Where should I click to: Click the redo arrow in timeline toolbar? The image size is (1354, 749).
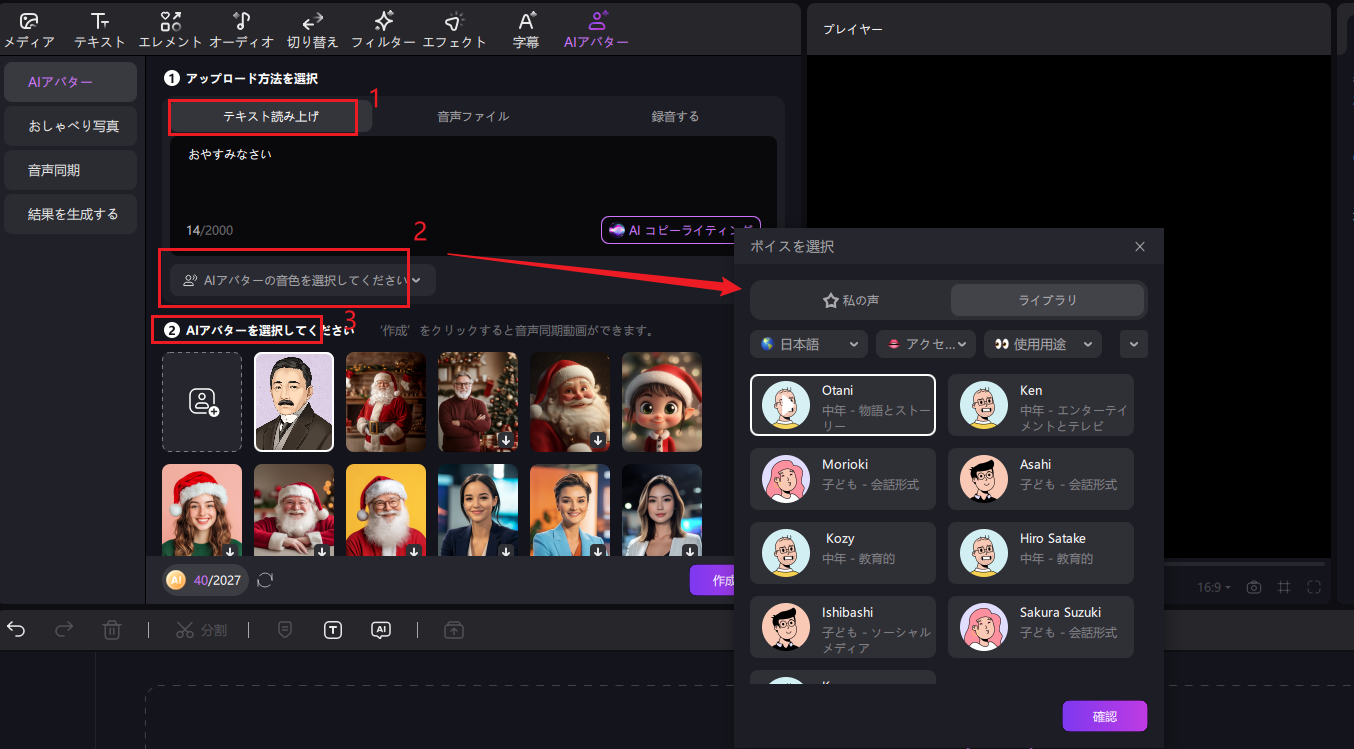64,629
